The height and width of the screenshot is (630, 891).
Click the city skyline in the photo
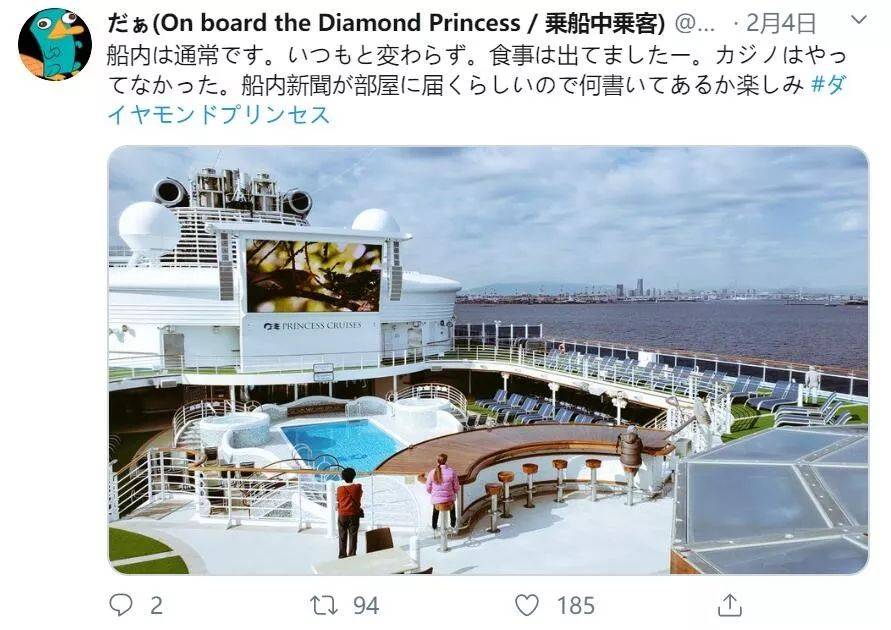(x=662, y=291)
